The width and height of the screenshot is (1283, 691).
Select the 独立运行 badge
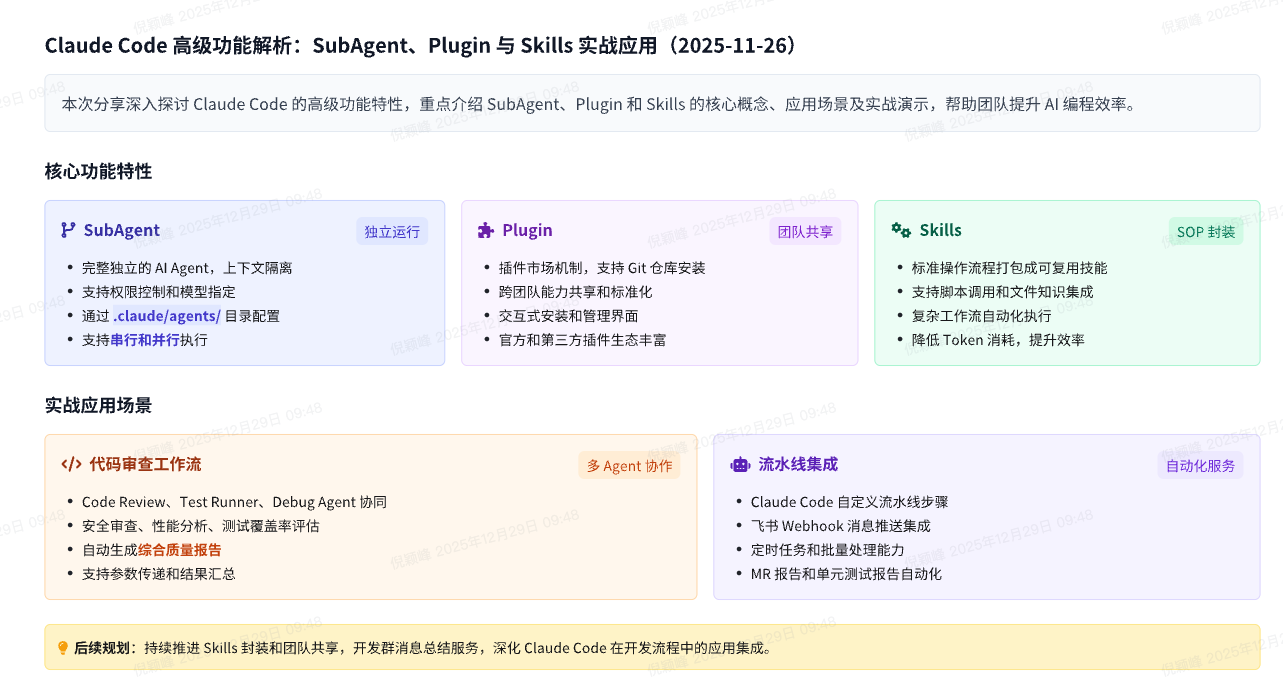[x=392, y=232]
